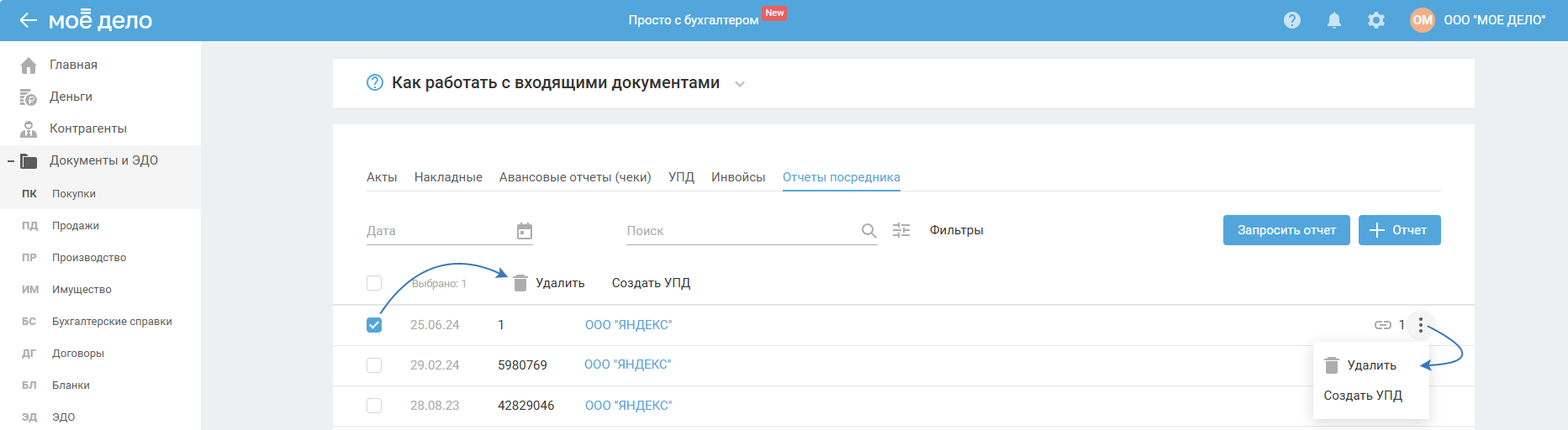Collapse the Документы и ЭДО sidebar group

coord(11,161)
